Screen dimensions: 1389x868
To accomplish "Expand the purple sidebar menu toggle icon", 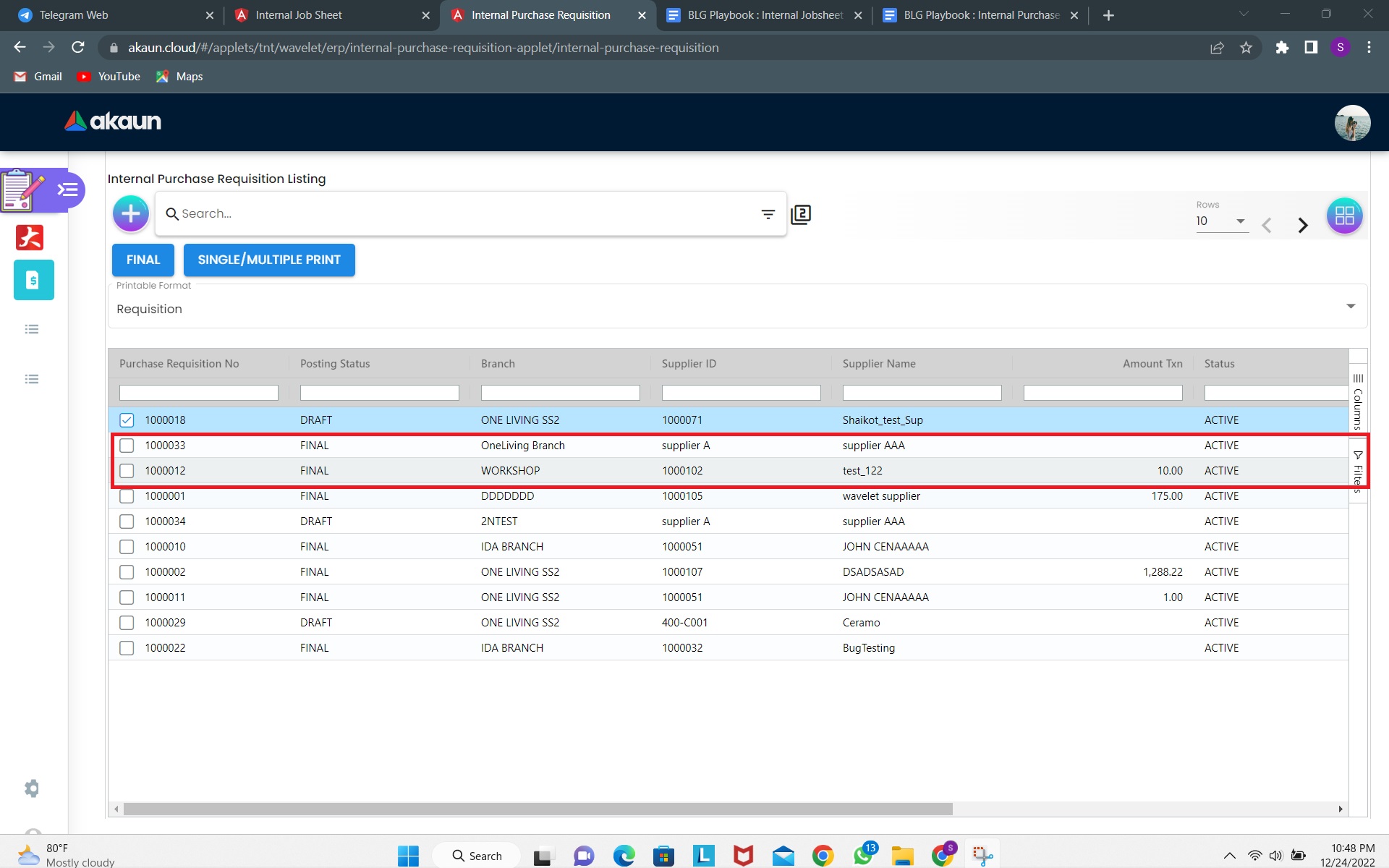I will click(x=67, y=190).
